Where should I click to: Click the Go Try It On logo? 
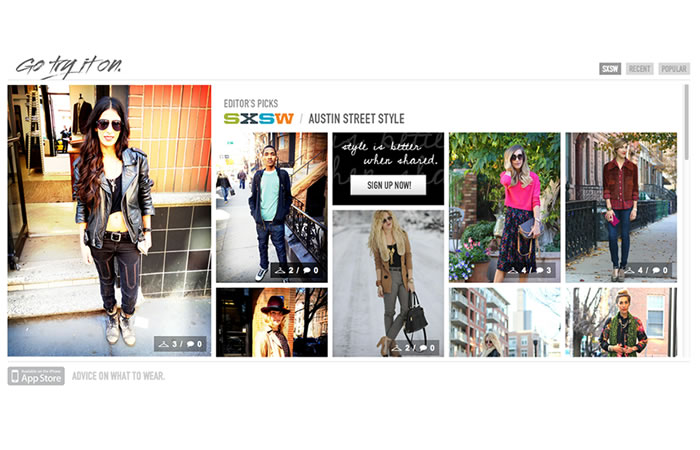(x=69, y=67)
